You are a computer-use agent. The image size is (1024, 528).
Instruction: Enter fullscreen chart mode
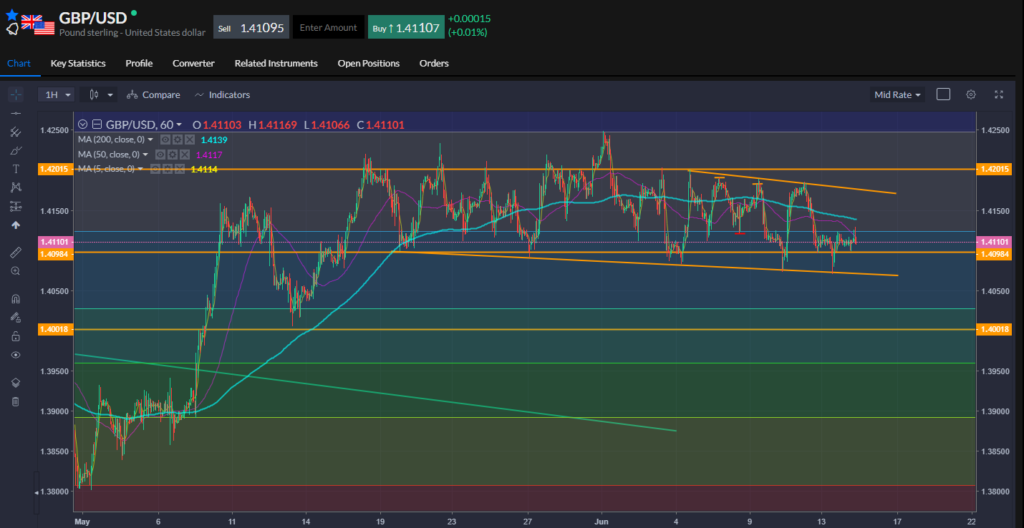[x=998, y=94]
